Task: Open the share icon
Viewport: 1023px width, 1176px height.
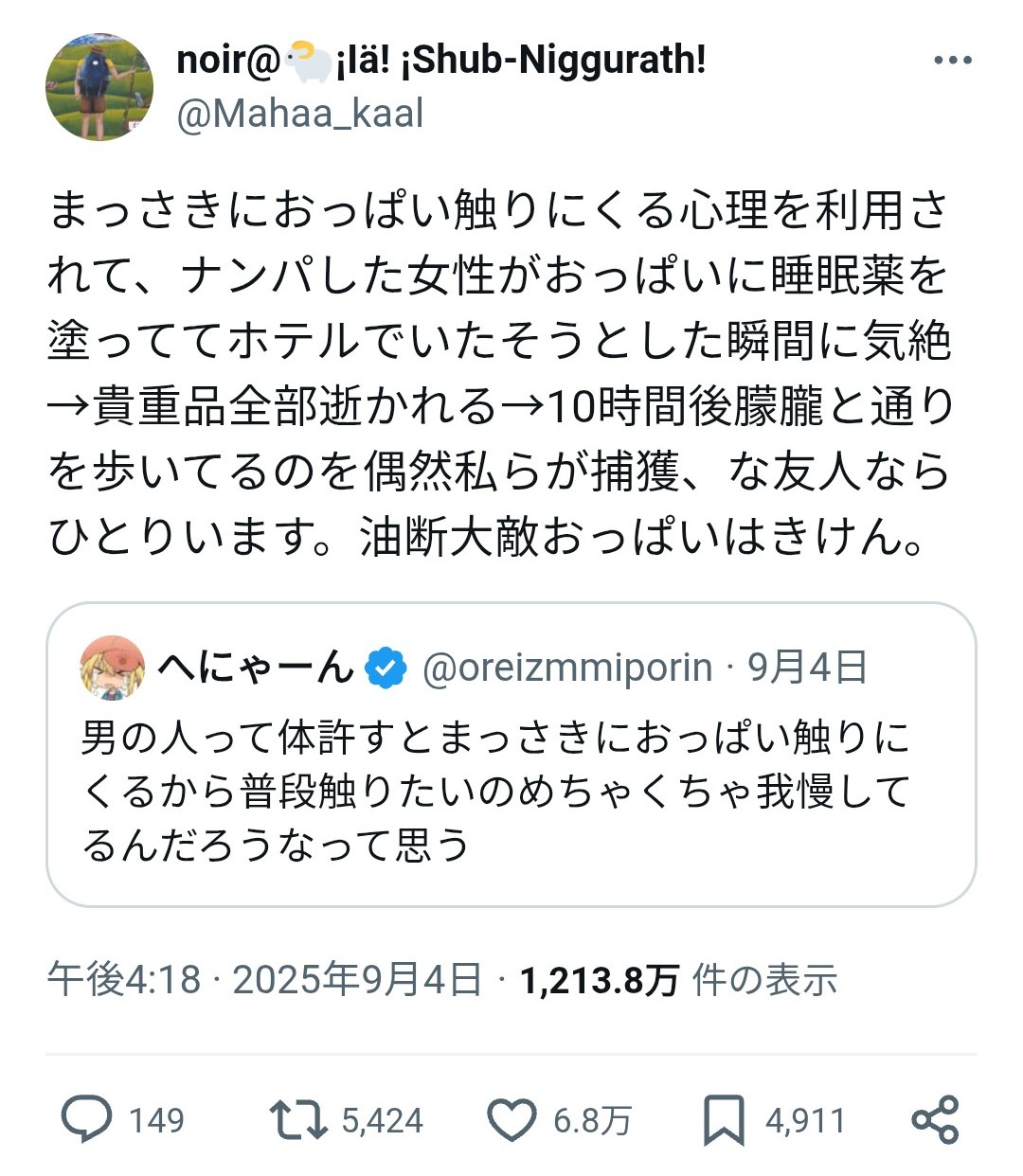Action: (935, 1119)
